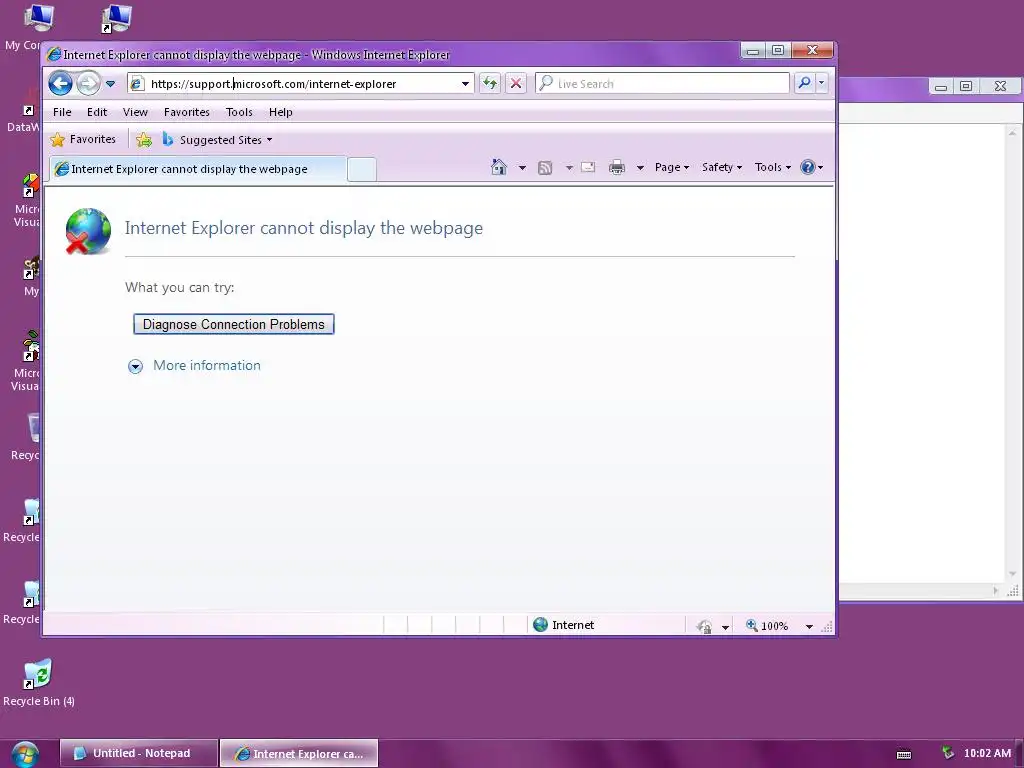This screenshot has width=1024, height=768.
Task: Open recent pages dropdown beside Forward button
Action: coord(110,84)
